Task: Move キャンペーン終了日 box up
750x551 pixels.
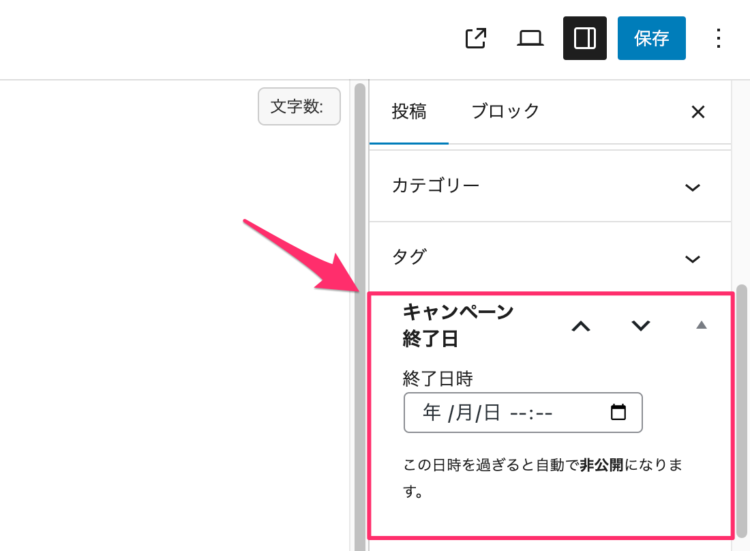Action: [581, 325]
